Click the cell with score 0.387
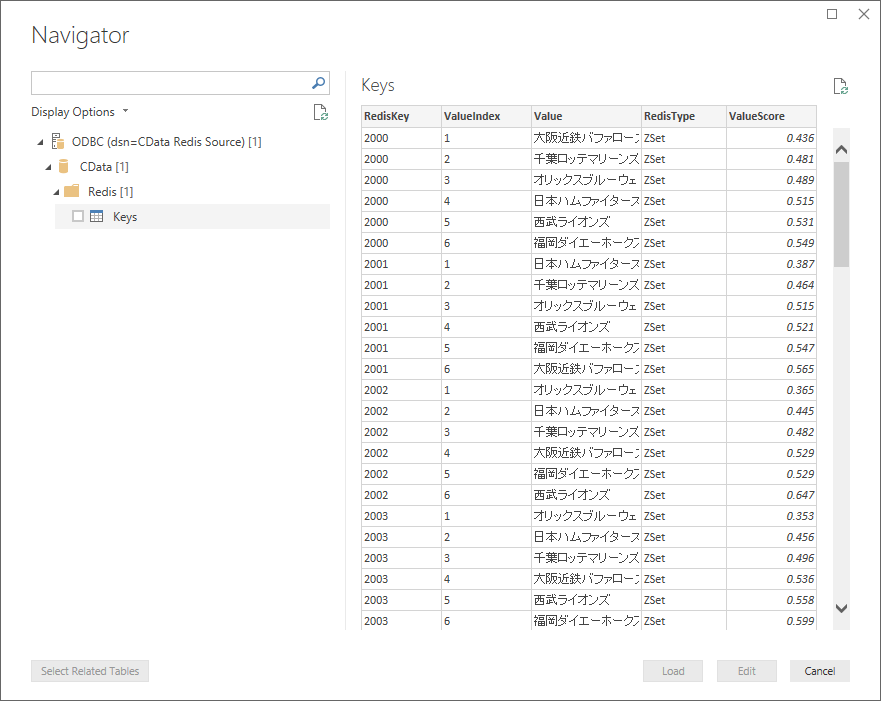 coord(771,264)
